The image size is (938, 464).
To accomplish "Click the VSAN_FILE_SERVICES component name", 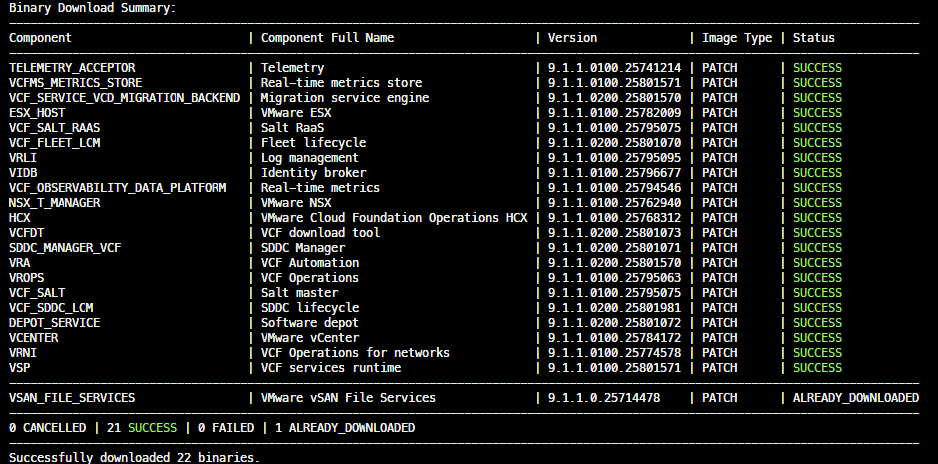I will (72, 398).
